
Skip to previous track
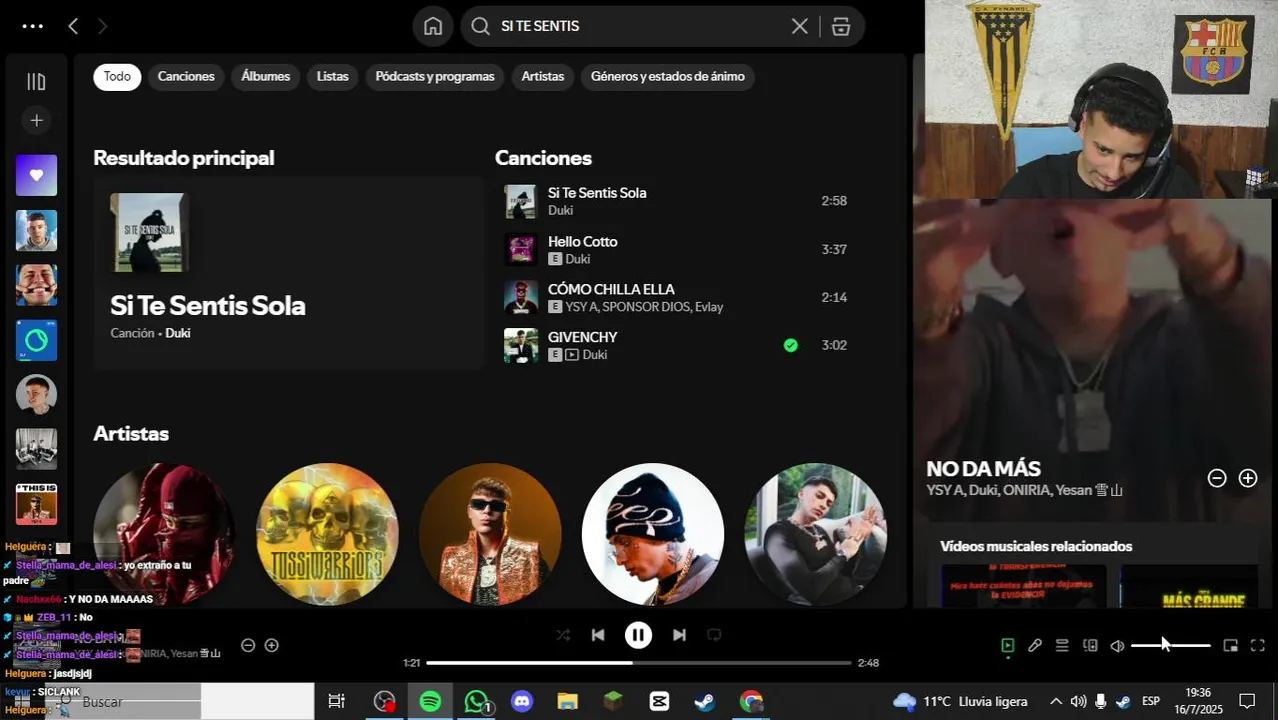pyautogui.click(x=598, y=635)
